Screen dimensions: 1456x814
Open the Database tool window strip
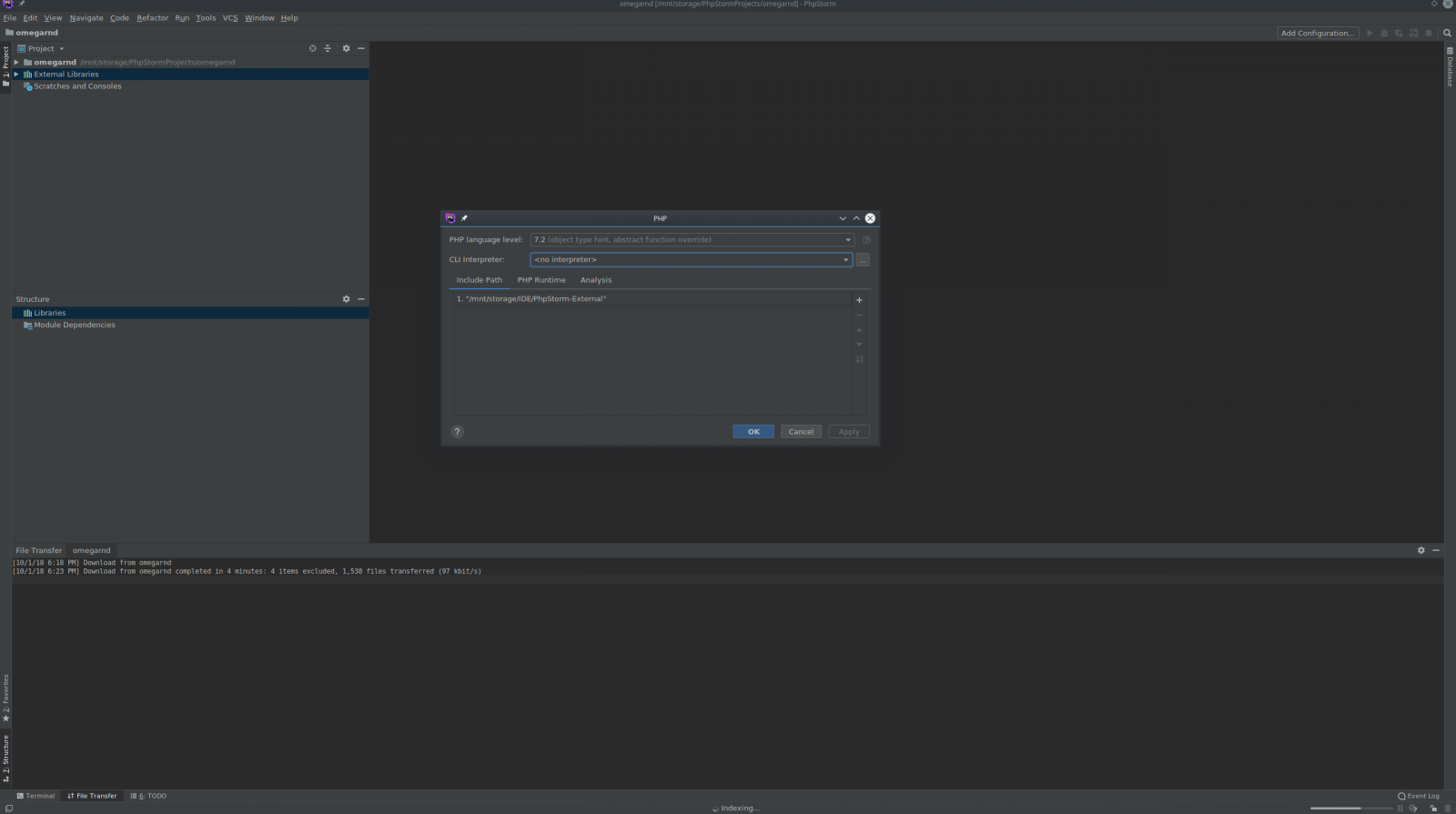point(1450,67)
